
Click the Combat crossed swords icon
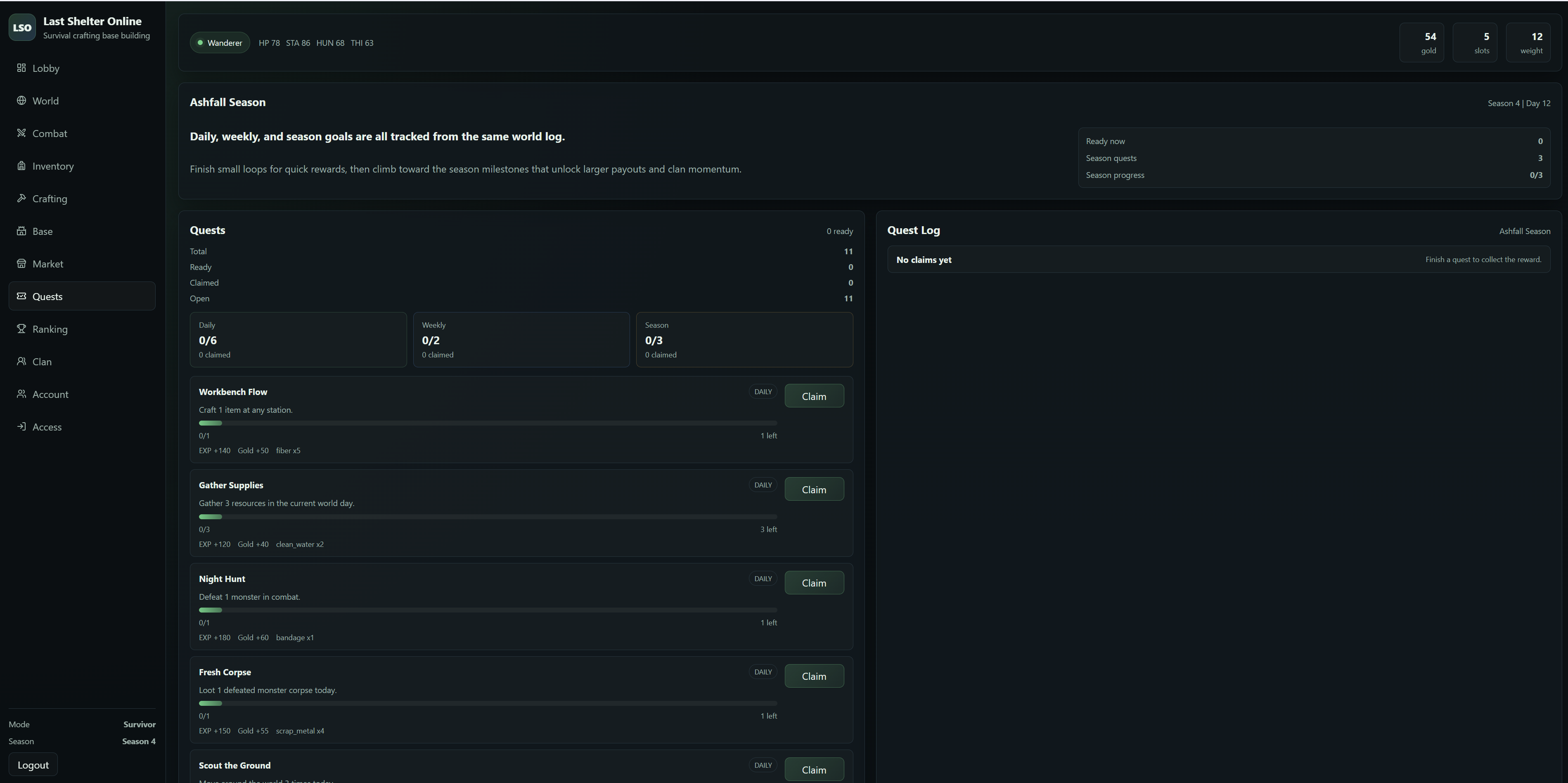pyautogui.click(x=21, y=132)
